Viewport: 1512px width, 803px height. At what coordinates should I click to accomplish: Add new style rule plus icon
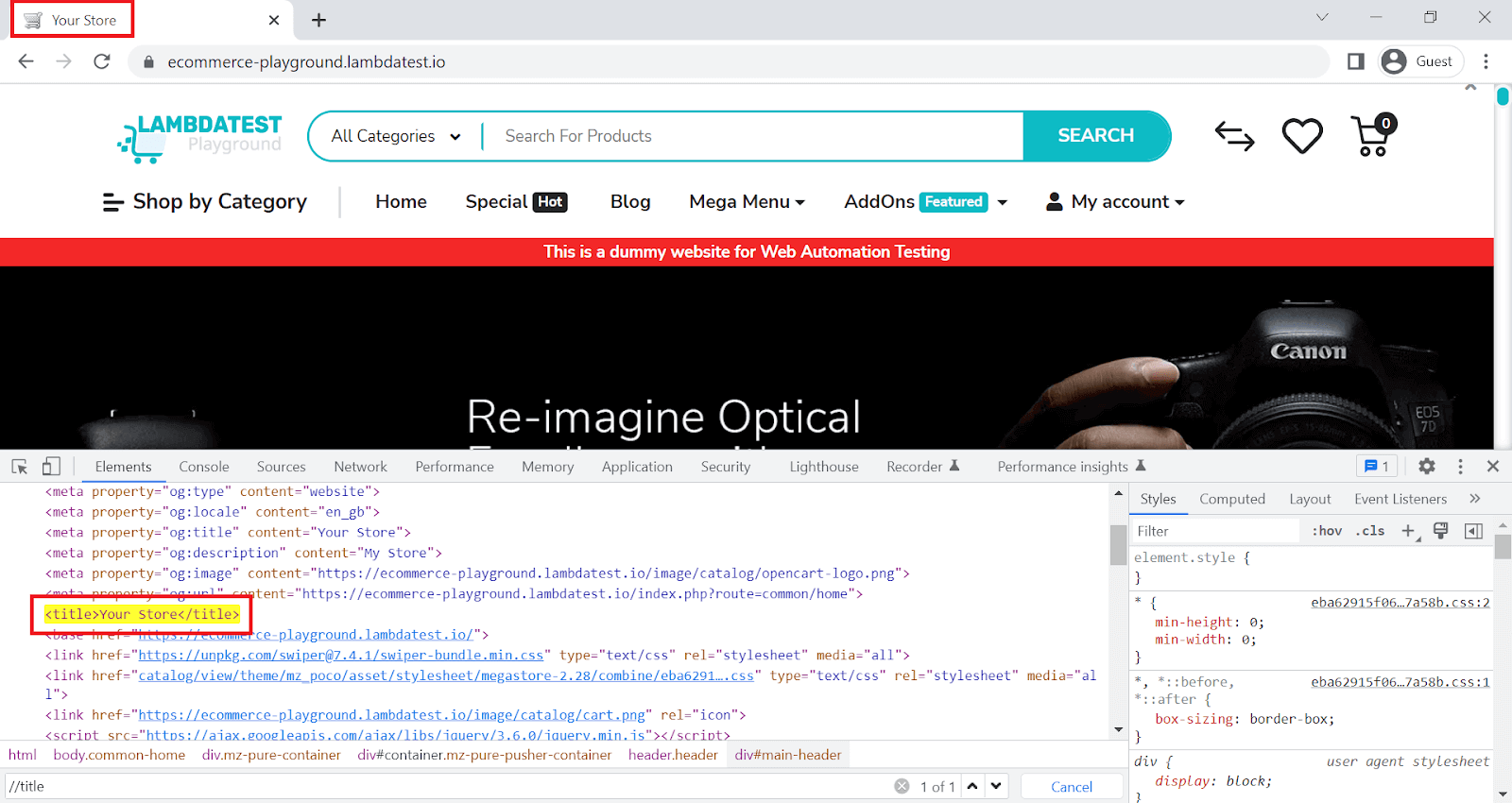click(x=1410, y=532)
